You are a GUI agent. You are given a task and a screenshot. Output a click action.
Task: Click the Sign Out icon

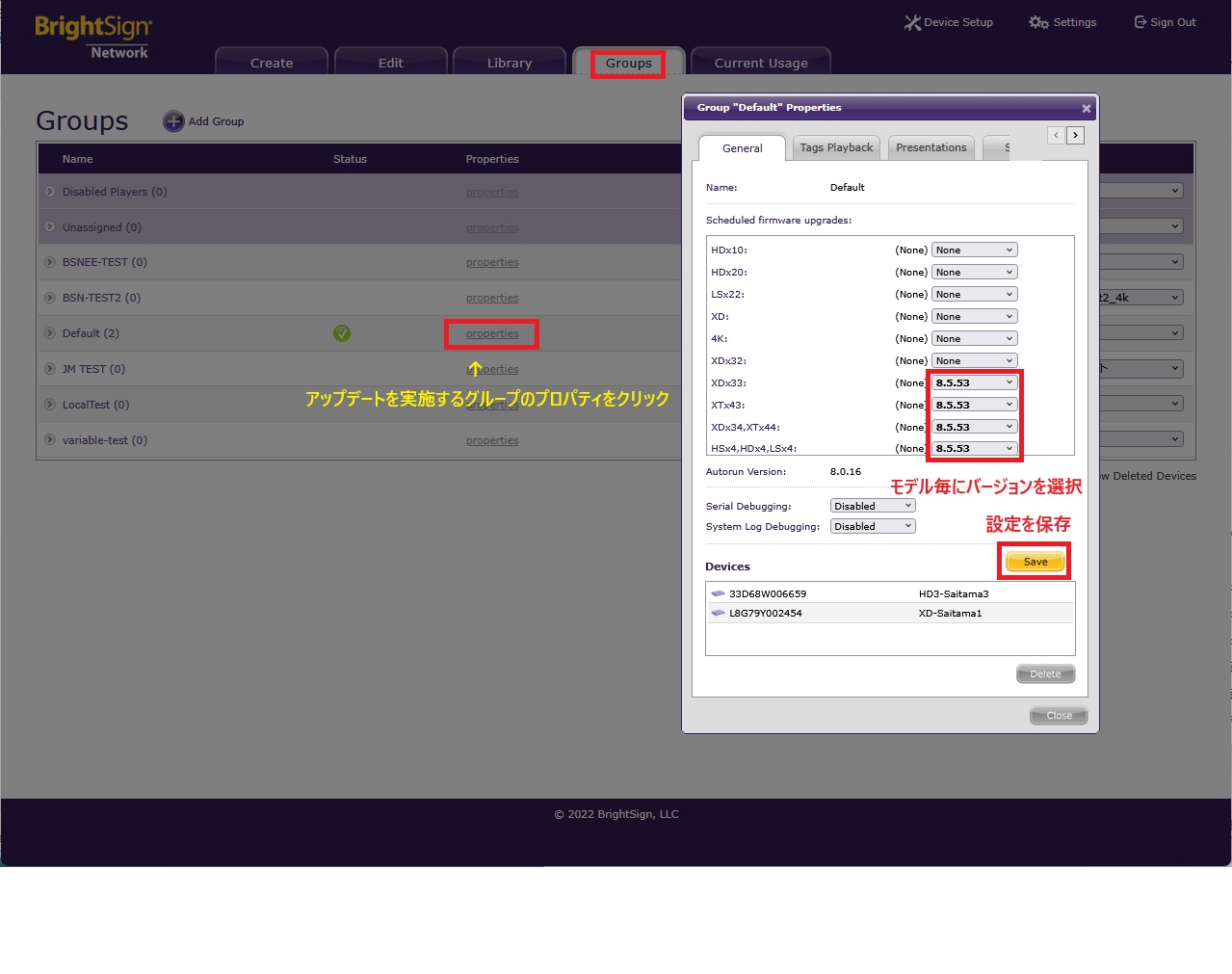tap(1140, 22)
